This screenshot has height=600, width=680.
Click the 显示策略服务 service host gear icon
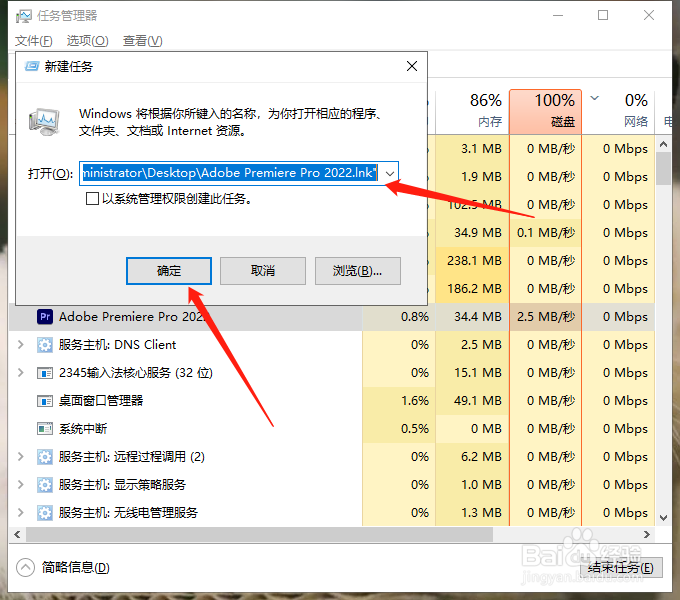coord(45,485)
